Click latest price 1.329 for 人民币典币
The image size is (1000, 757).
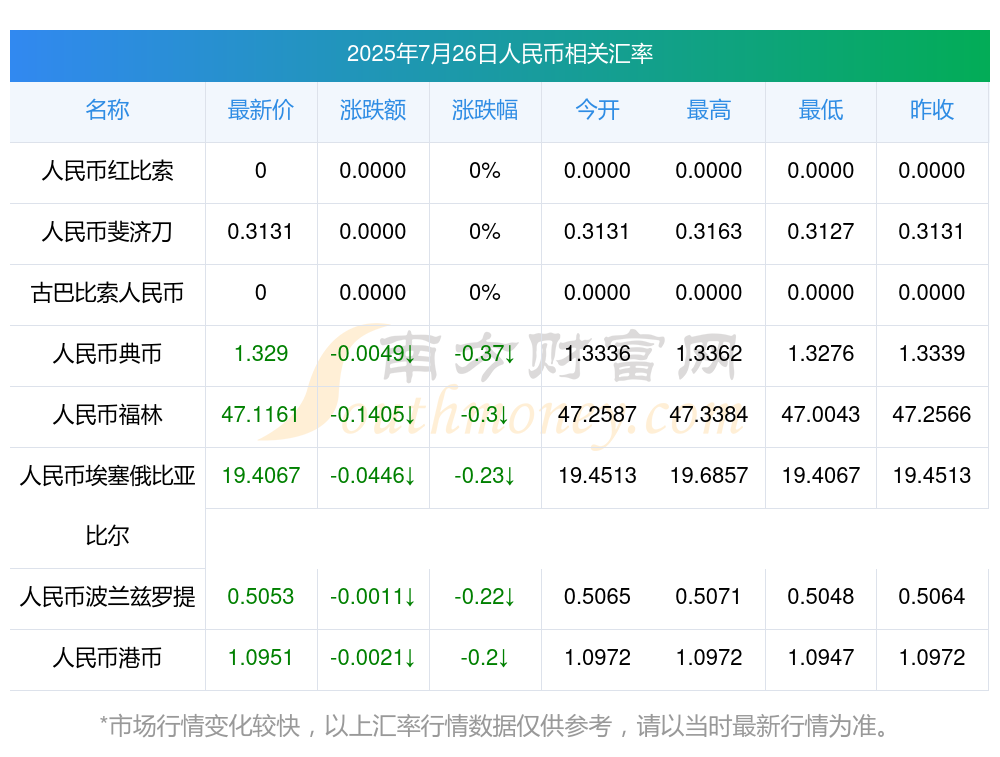point(261,353)
